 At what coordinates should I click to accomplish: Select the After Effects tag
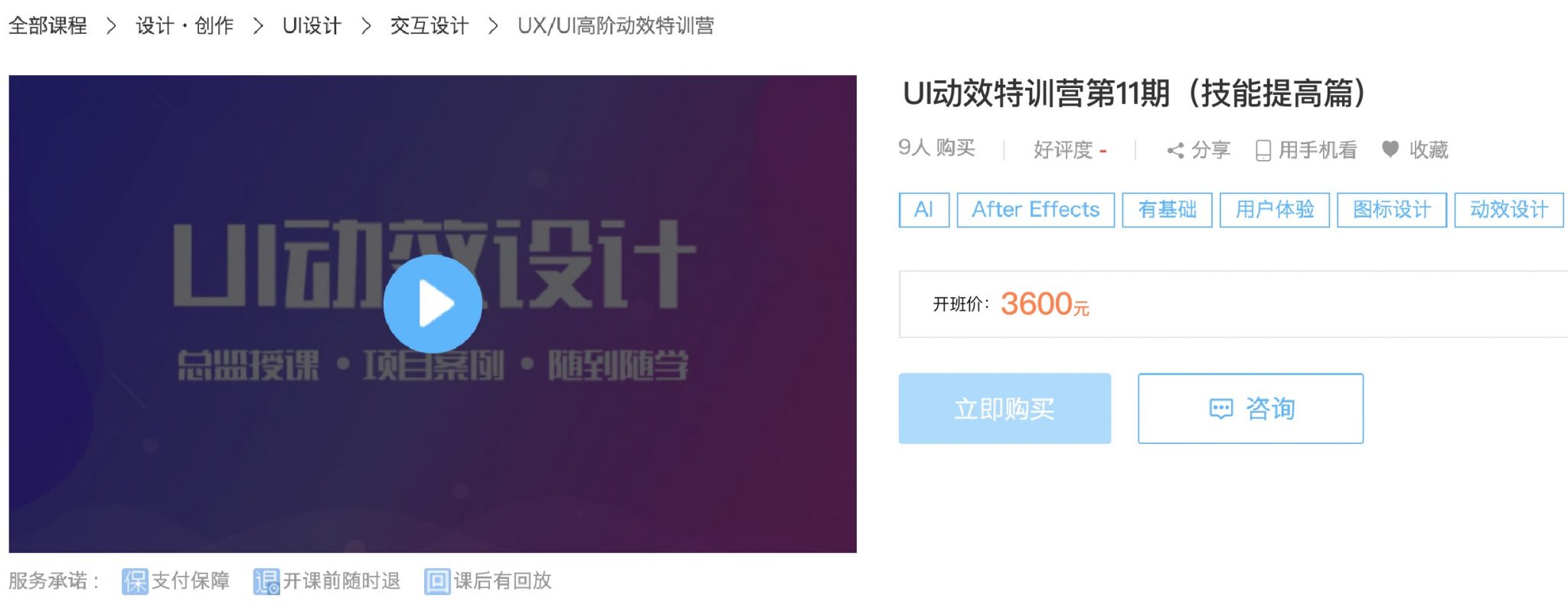tap(1036, 210)
